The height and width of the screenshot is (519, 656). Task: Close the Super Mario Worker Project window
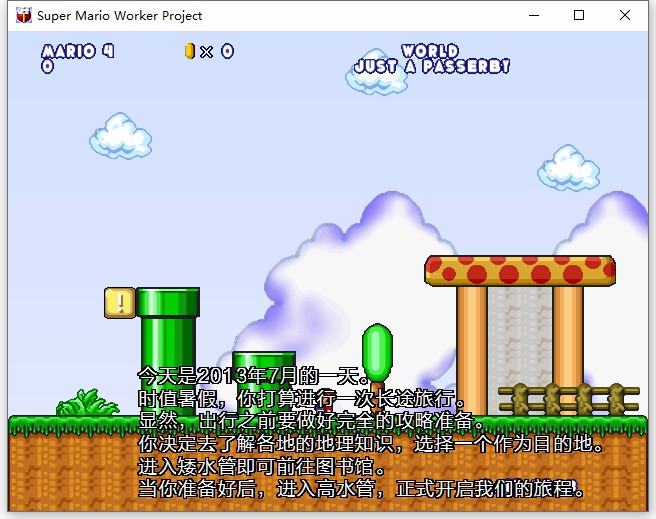point(625,15)
